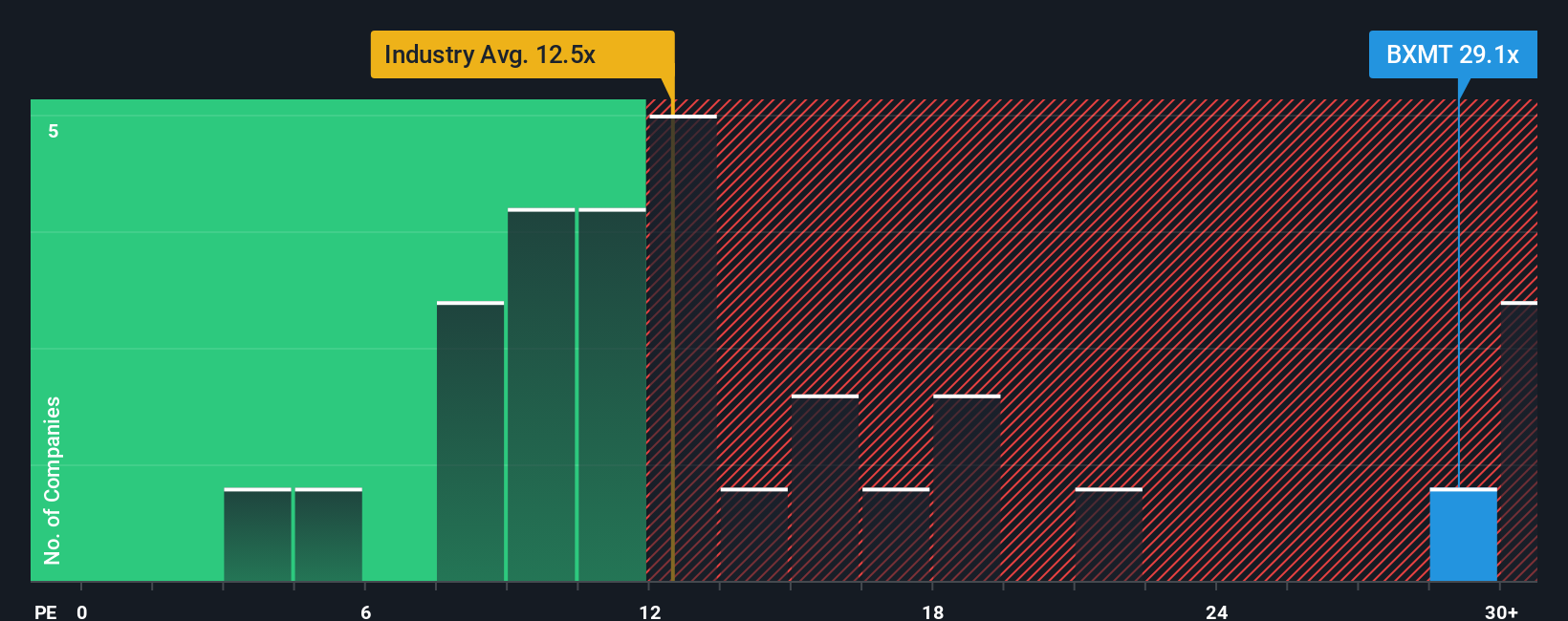This screenshot has height=621, width=1568.
Task: Select the bar at the 30+ bucket
Action: click(1518, 441)
